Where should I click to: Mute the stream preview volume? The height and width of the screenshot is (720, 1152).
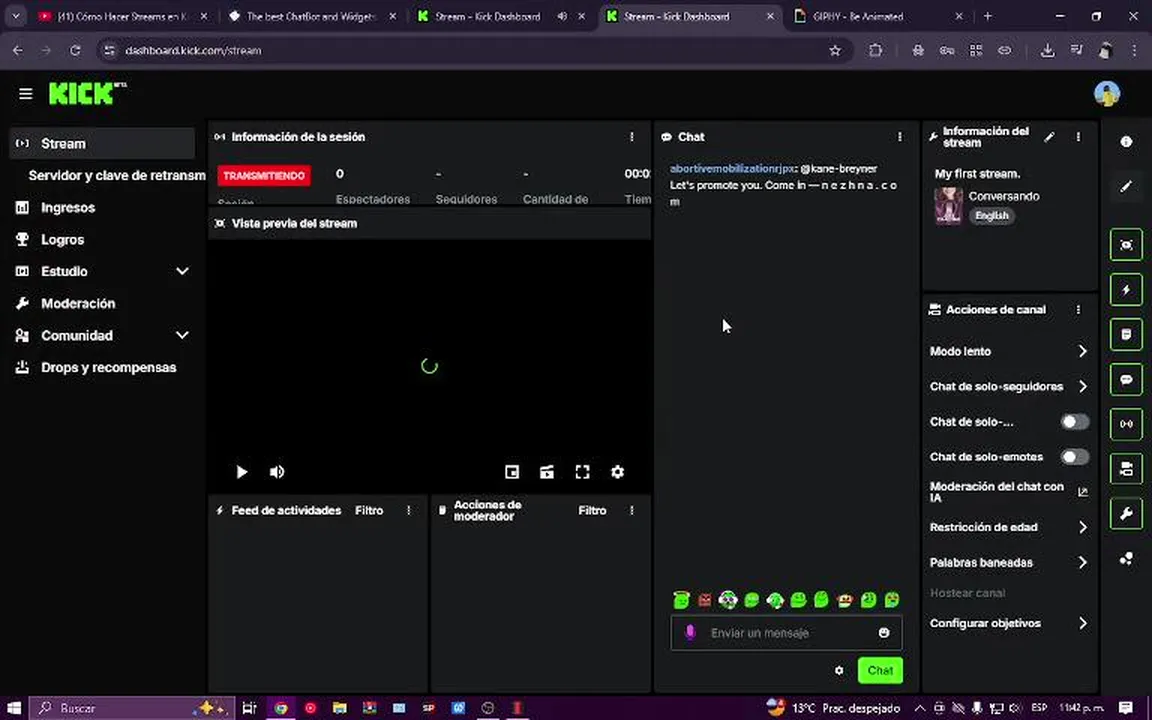point(277,472)
